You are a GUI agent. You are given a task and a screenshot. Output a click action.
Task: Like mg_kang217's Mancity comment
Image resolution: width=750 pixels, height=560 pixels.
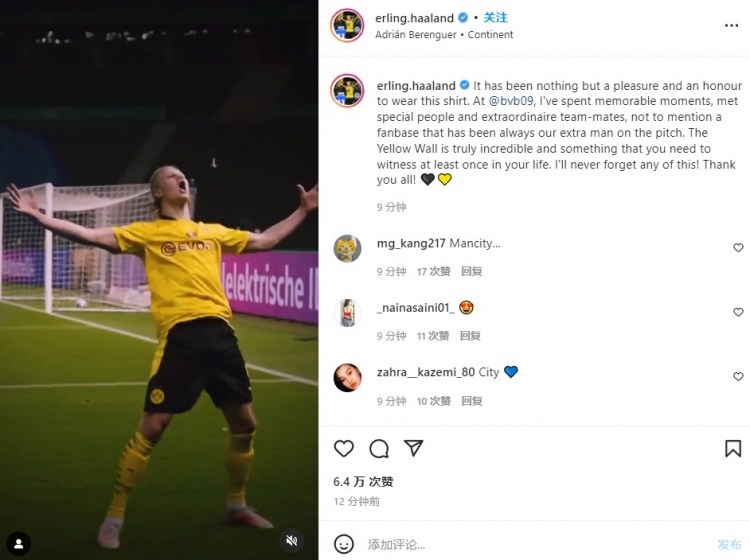tap(738, 248)
